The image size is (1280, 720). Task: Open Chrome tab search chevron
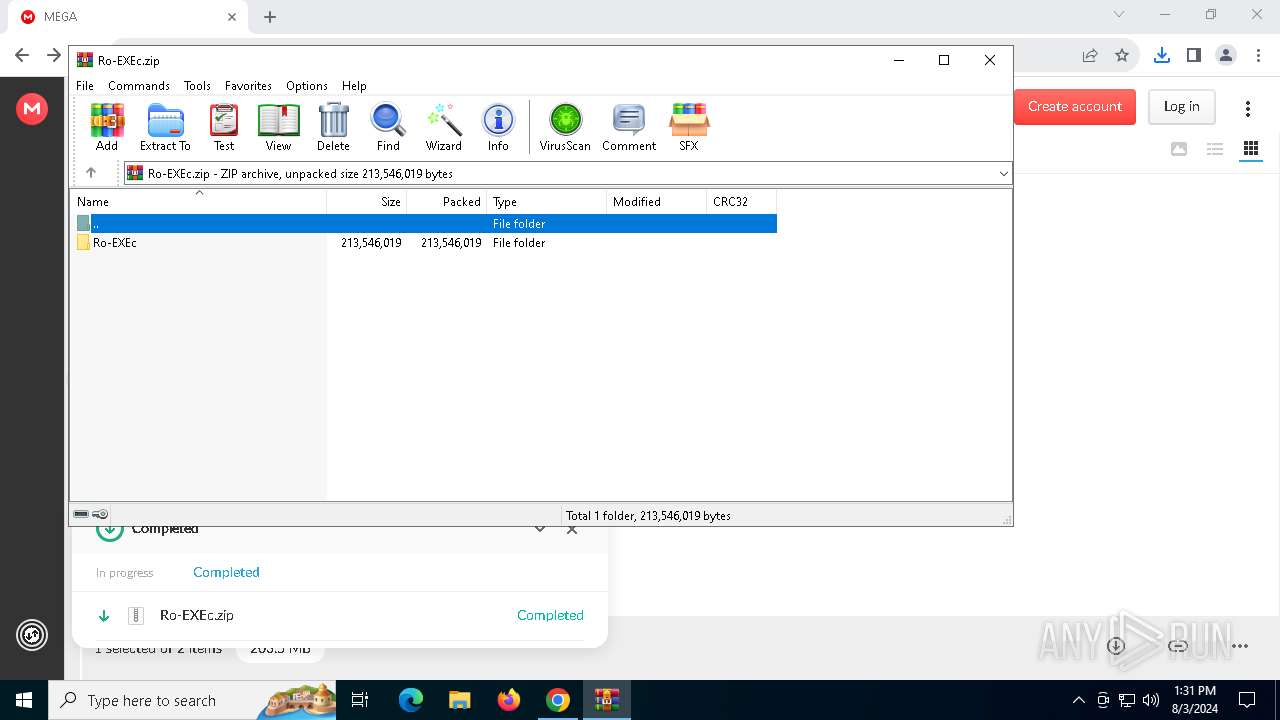click(1119, 15)
